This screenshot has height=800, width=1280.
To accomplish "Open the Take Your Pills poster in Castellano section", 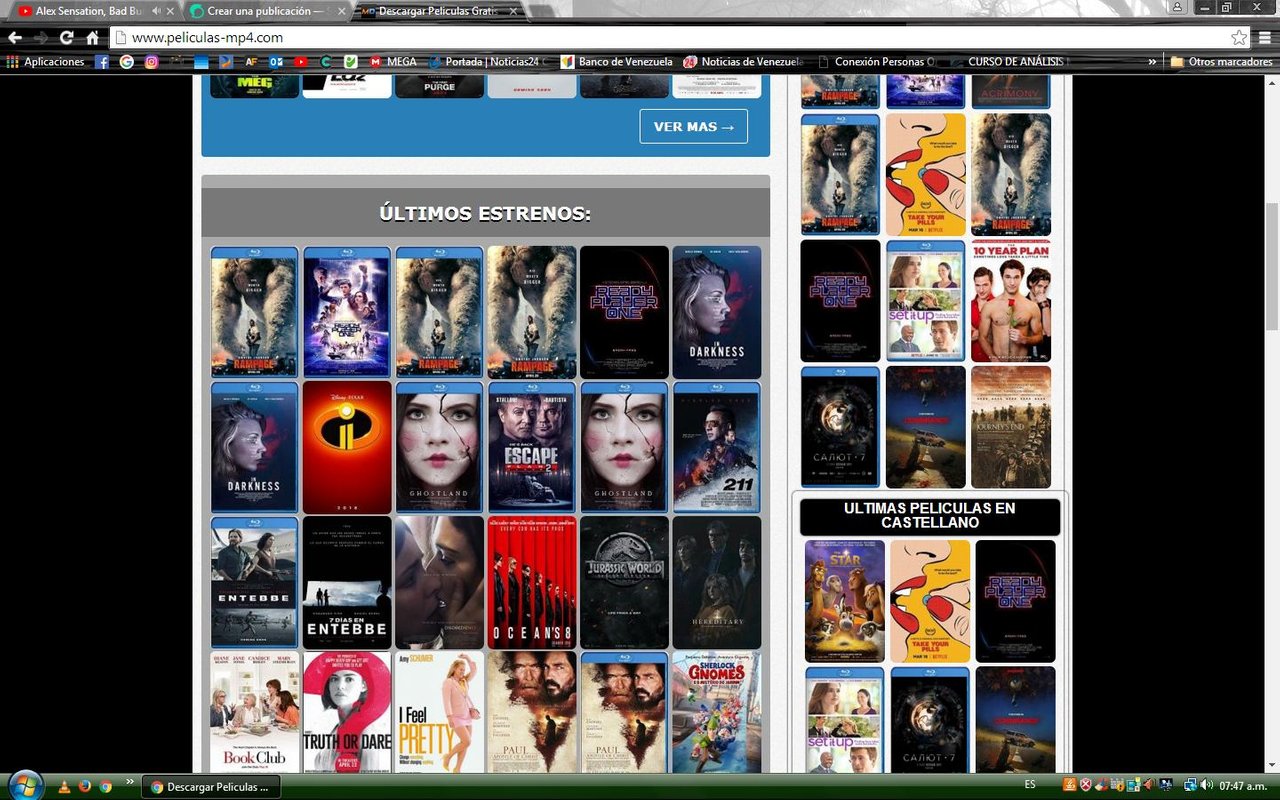I will [930, 601].
